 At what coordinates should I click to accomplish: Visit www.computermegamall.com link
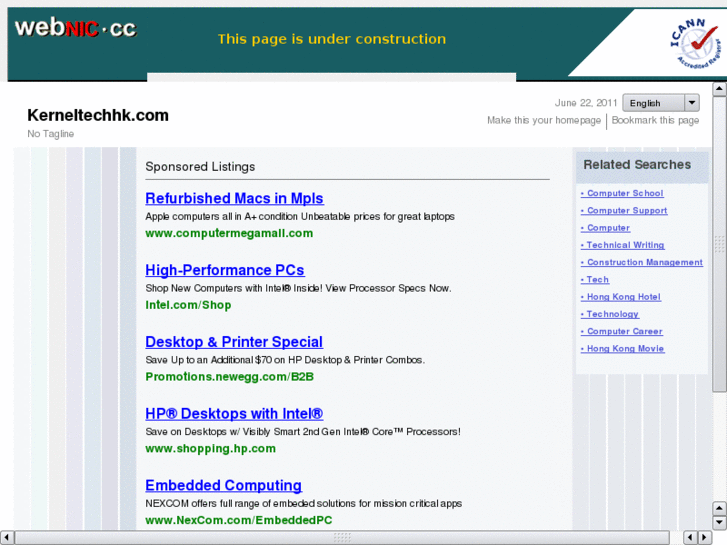229,233
